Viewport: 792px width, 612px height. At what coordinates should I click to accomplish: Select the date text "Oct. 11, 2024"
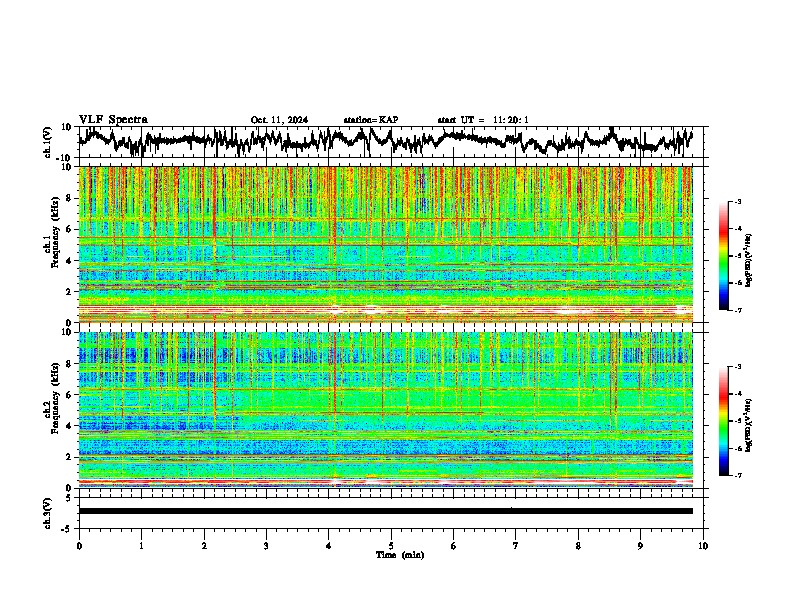coord(279,120)
